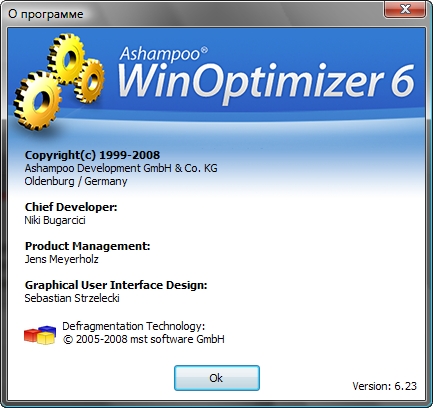Screen dimensions: 433x408
Task: Click the Oldenburg / Germany text
Action: pyautogui.click(x=76, y=181)
